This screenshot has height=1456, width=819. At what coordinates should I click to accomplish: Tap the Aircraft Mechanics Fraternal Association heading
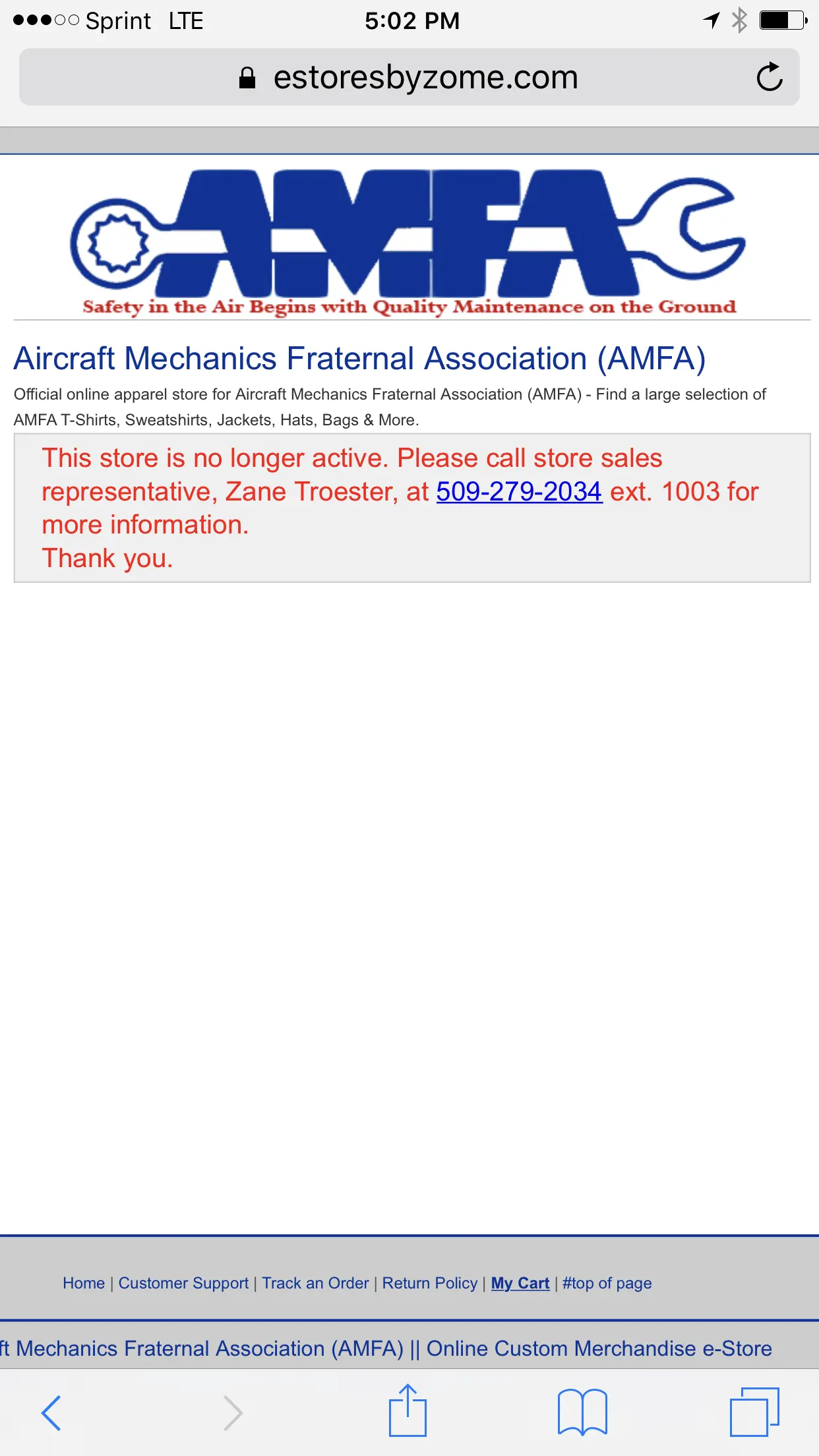click(359, 359)
